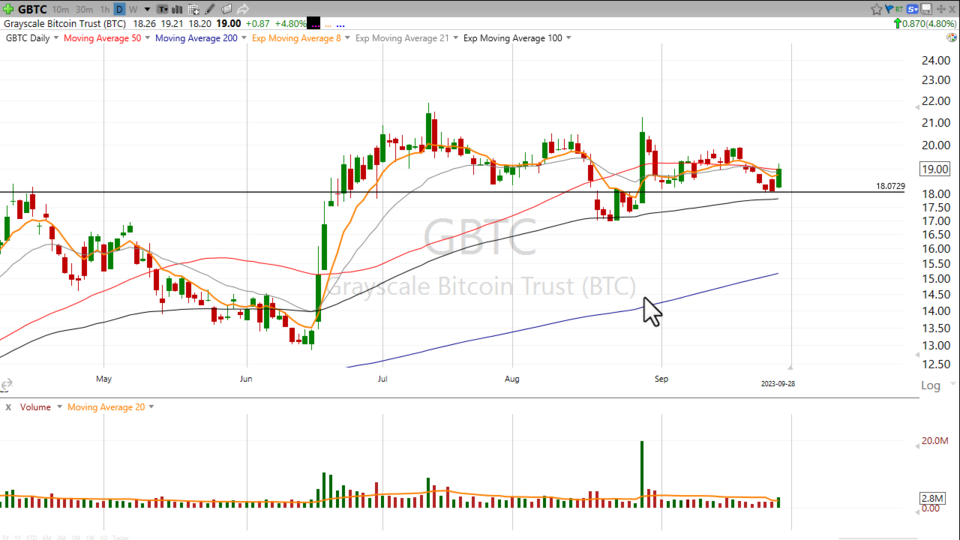Open Moving Average 50 dropdown
Viewport: 960px width, 540px height.
(147, 38)
